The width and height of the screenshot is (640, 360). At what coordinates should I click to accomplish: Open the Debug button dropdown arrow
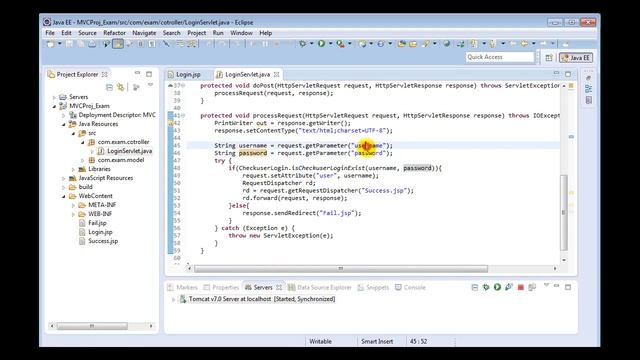coord(311,44)
